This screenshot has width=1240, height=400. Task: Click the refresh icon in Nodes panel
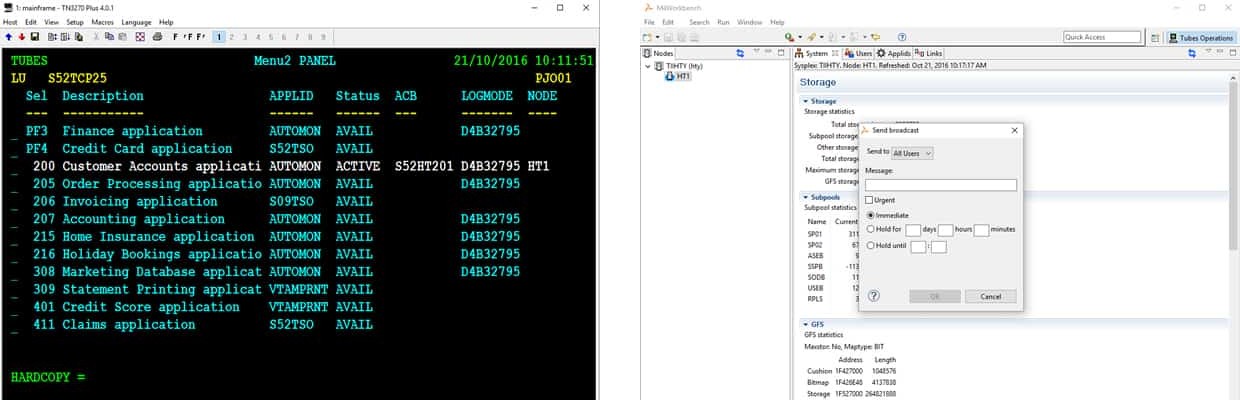click(740, 53)
